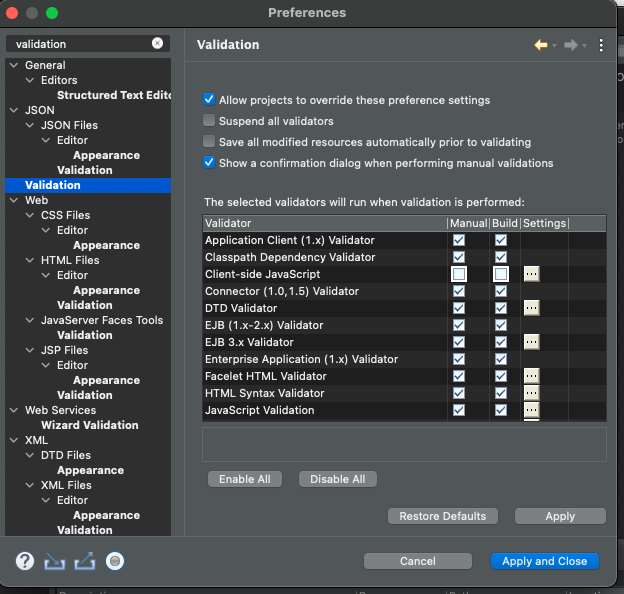Click the Build column header

[505, 223]
